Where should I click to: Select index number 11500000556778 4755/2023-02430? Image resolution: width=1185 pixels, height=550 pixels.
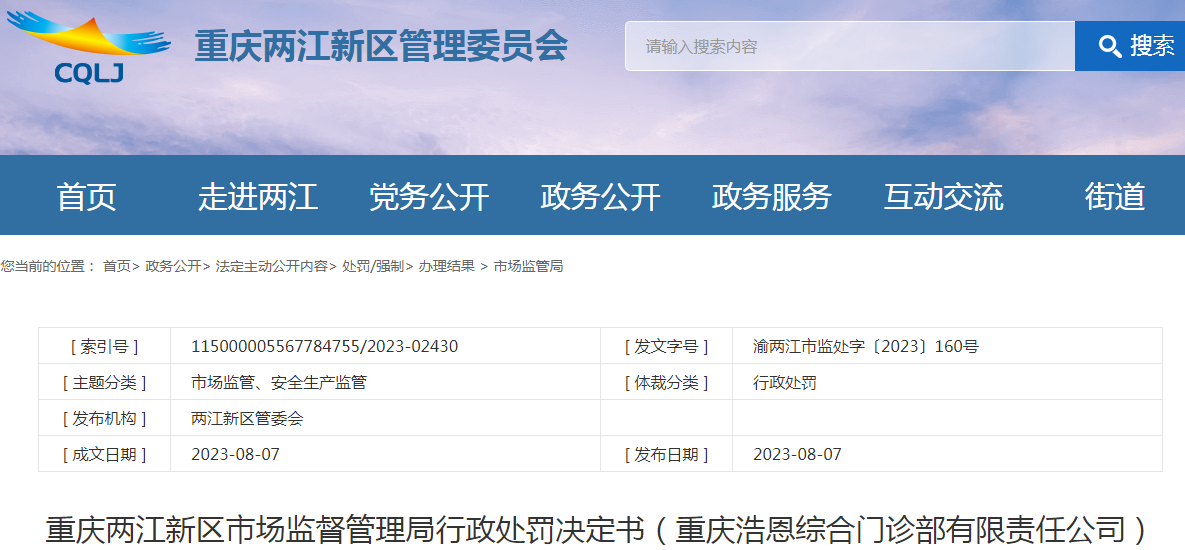click(x=324, y=347)
